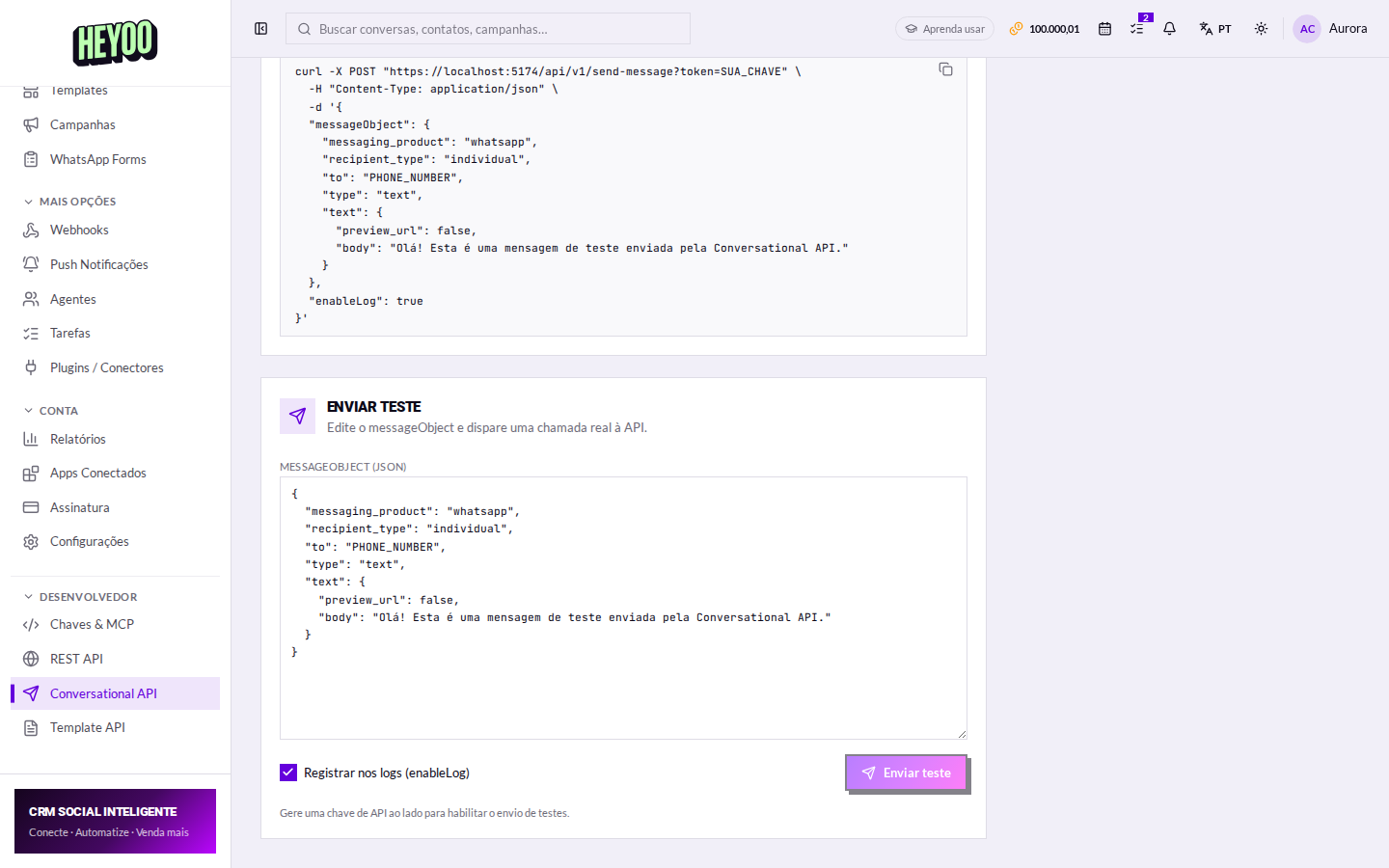Click the Plugins plug icon

(x=31, y=367)
